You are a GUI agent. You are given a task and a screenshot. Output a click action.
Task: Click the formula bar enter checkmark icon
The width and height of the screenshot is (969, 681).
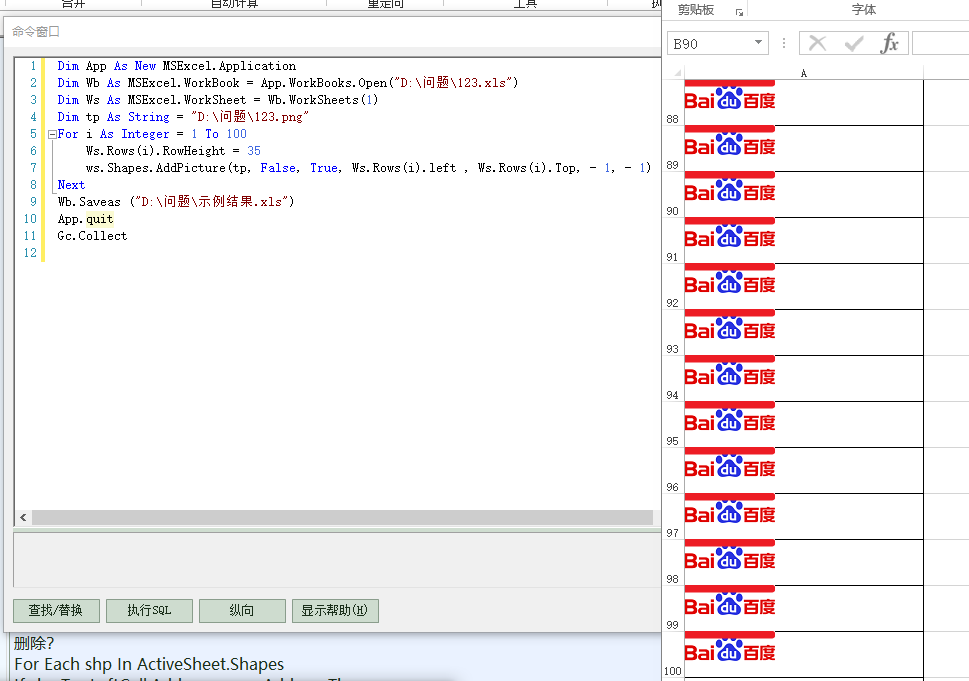(x=853, y=43)
